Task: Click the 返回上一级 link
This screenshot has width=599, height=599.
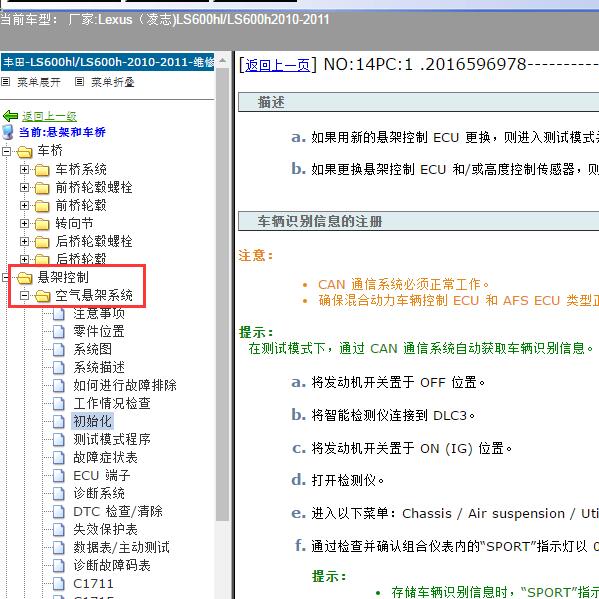Action: click(49, 116)
